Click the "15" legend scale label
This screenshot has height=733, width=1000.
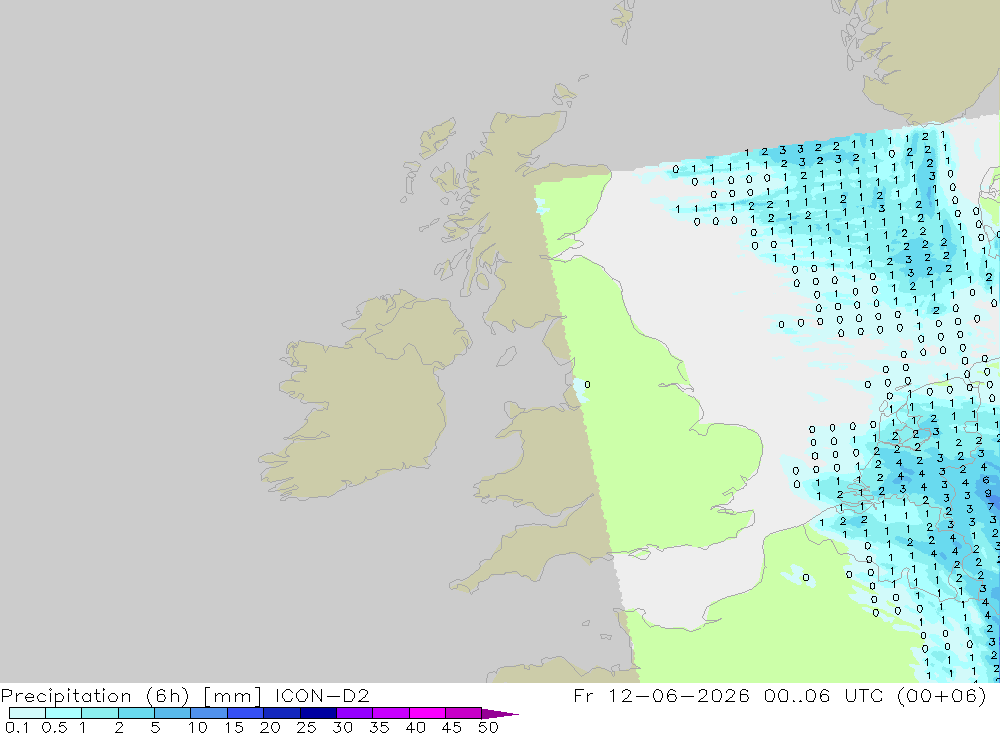click(x=233, y=727)
